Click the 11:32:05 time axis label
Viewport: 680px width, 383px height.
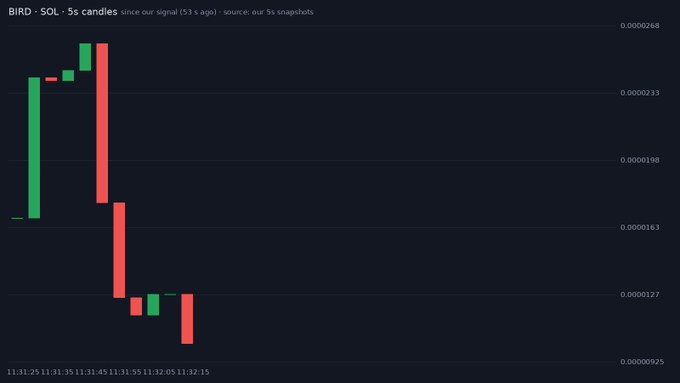point(159,372)
